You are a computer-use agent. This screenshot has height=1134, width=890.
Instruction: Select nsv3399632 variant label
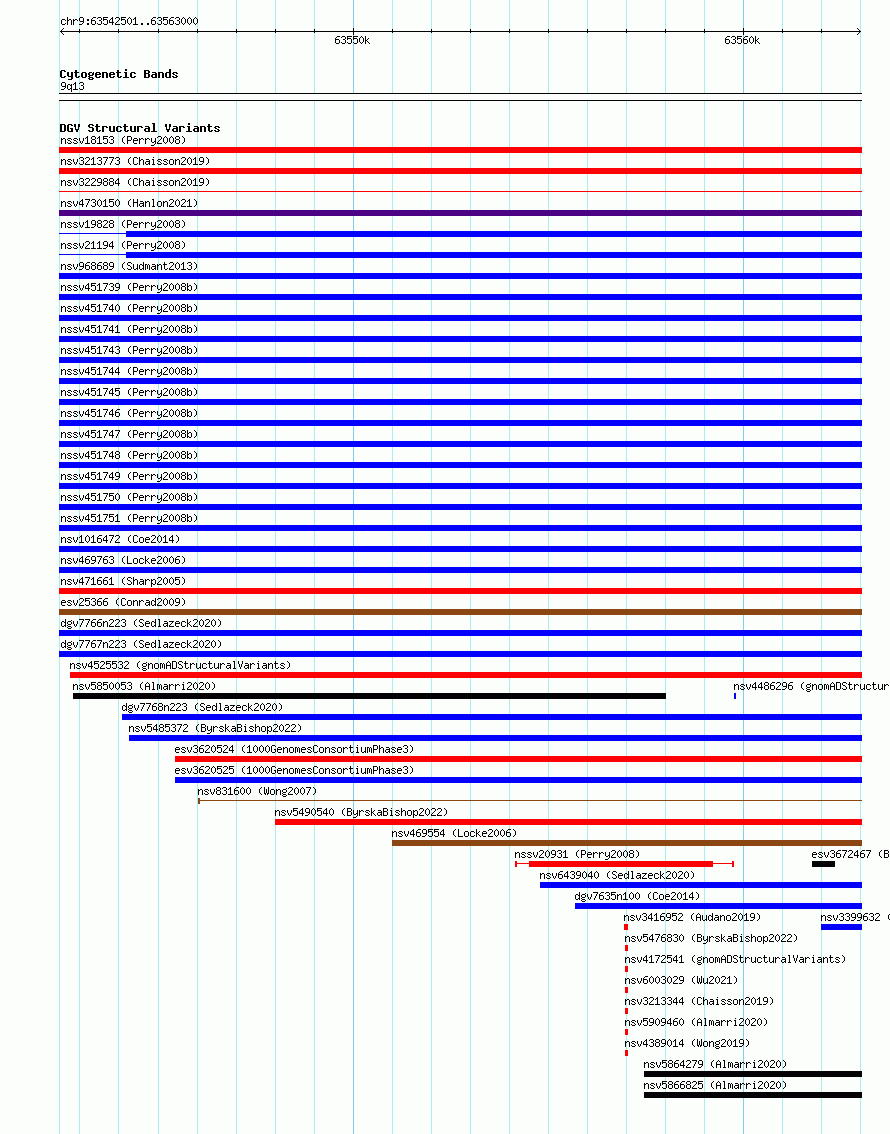point(855,916)
